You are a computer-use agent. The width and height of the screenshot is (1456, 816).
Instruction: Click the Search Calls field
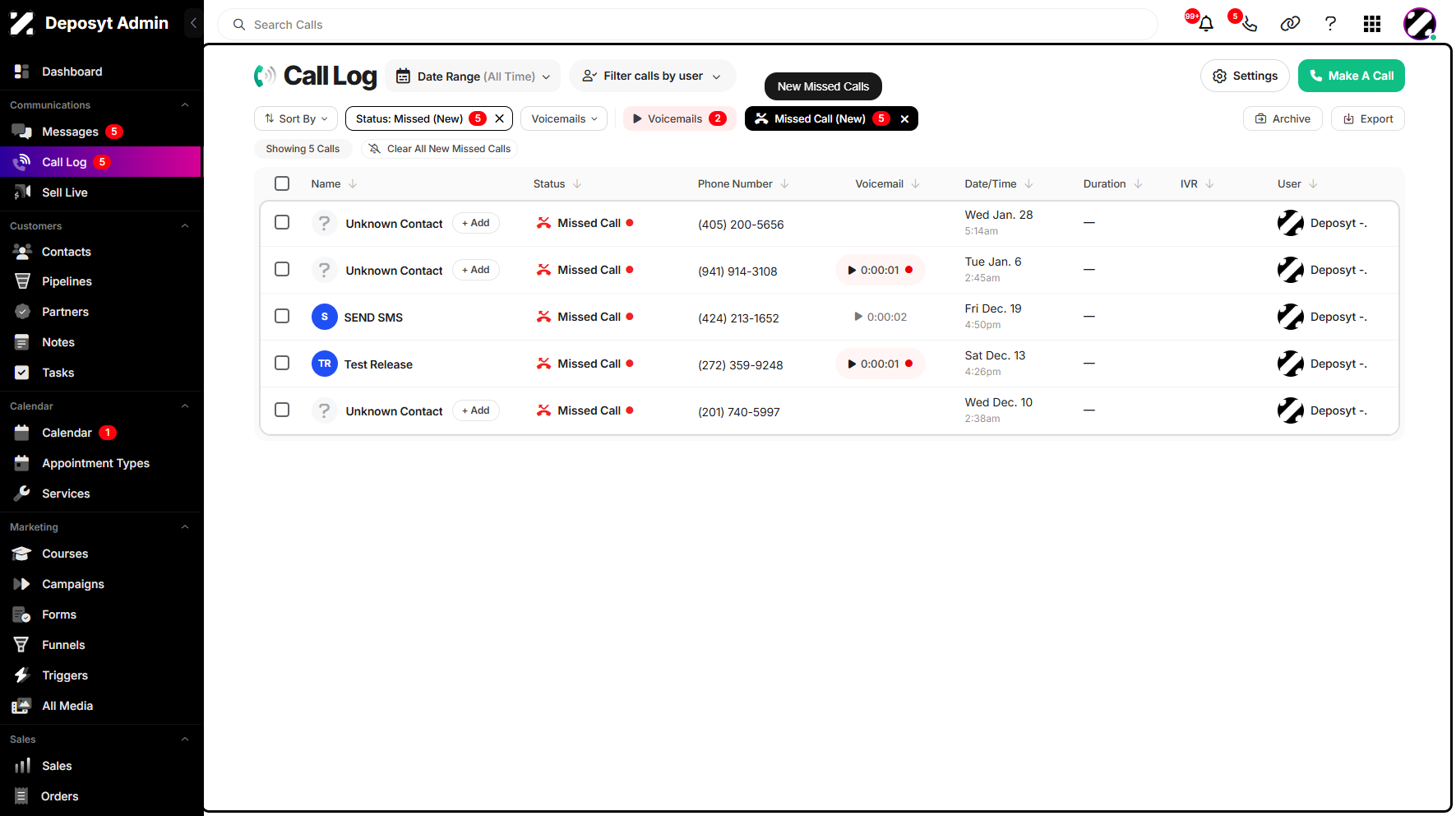pyautogui.click(x=687, y=25)
